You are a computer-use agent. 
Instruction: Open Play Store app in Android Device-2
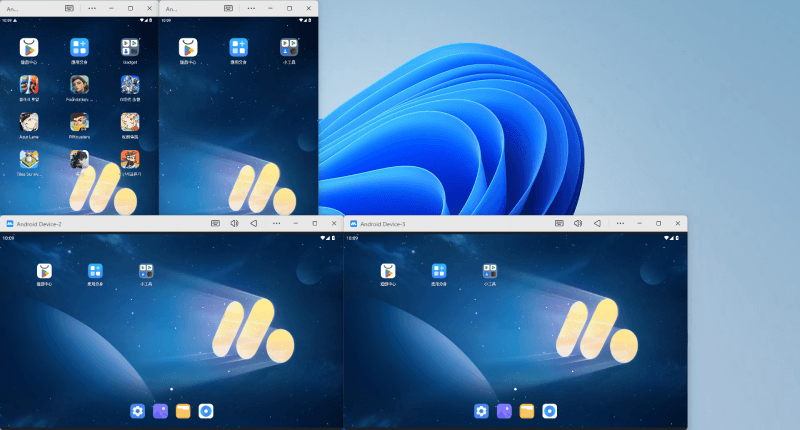click(x=44, y=271)
